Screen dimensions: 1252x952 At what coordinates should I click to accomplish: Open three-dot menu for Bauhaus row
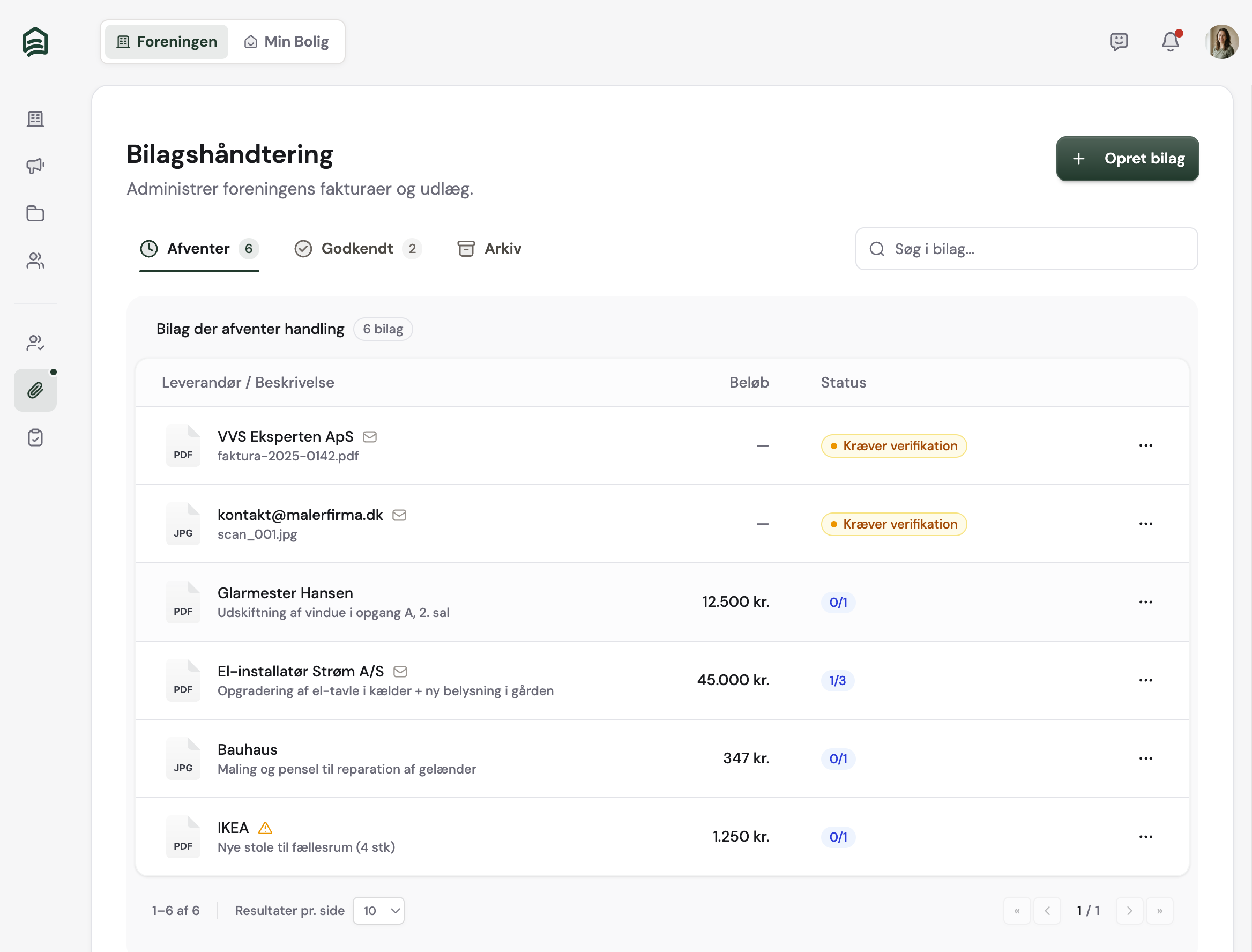tap(1145, 758)
